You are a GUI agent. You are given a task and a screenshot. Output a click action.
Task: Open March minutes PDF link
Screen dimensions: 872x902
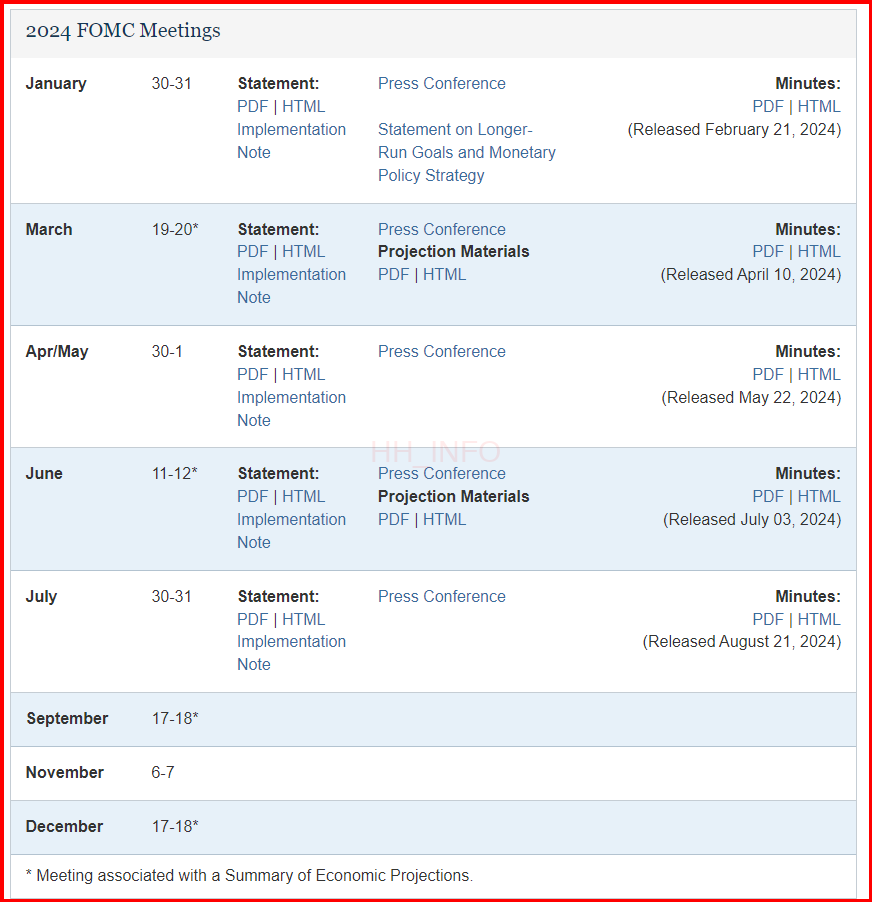point(768,251)
